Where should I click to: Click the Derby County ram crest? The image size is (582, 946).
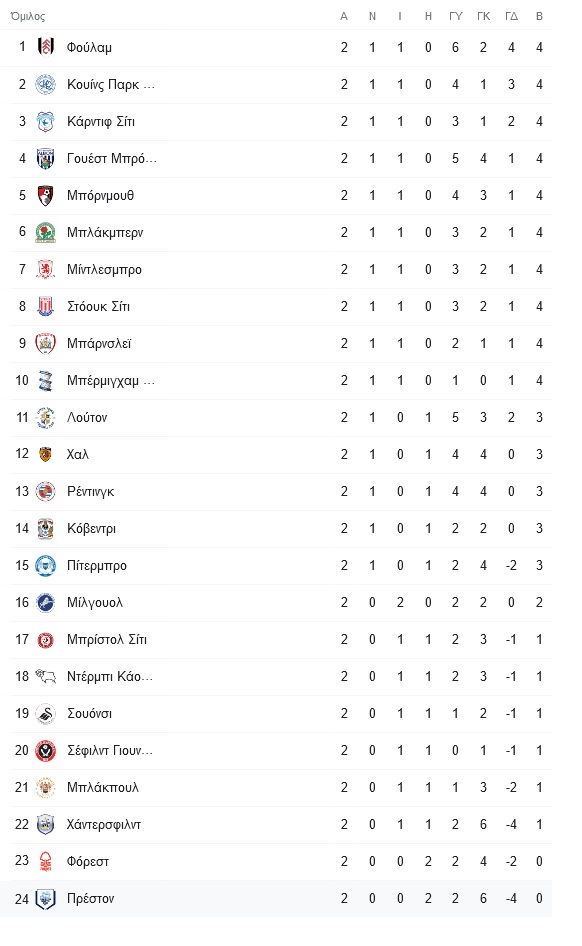(45, 676)
